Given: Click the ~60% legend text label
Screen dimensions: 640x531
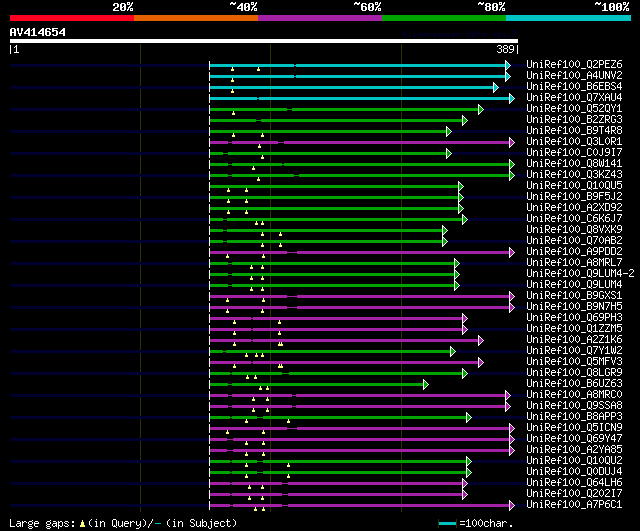Looking at the screenshot, I should pos(367,7).
